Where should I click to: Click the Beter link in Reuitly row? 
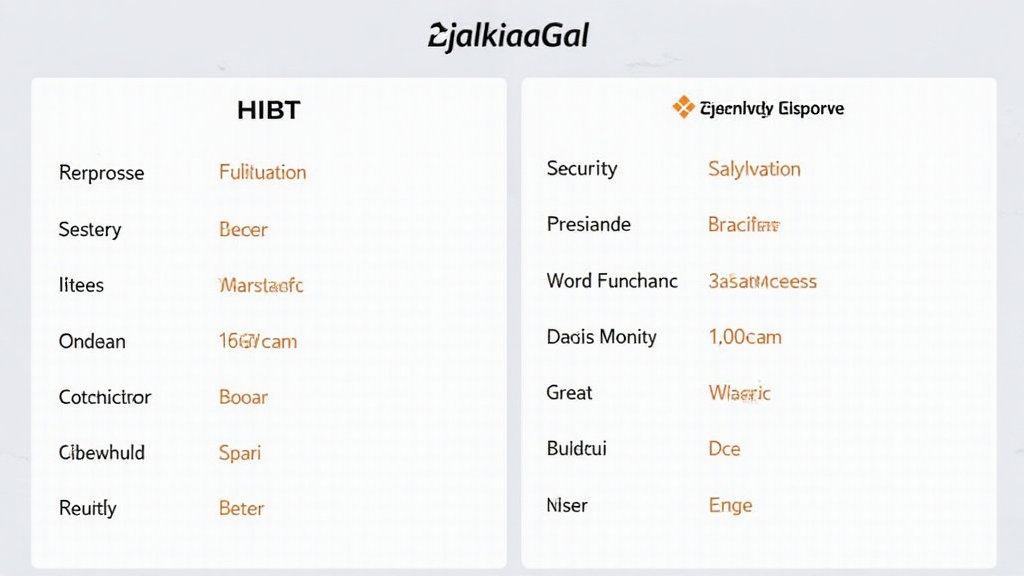[x=241, y=508]
